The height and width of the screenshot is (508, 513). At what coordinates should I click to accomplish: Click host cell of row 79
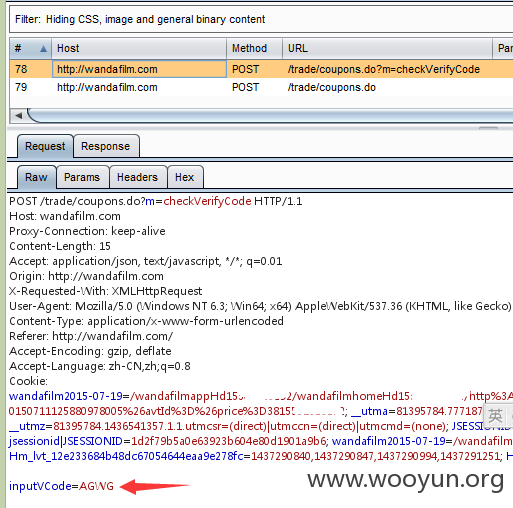(139, 87)
